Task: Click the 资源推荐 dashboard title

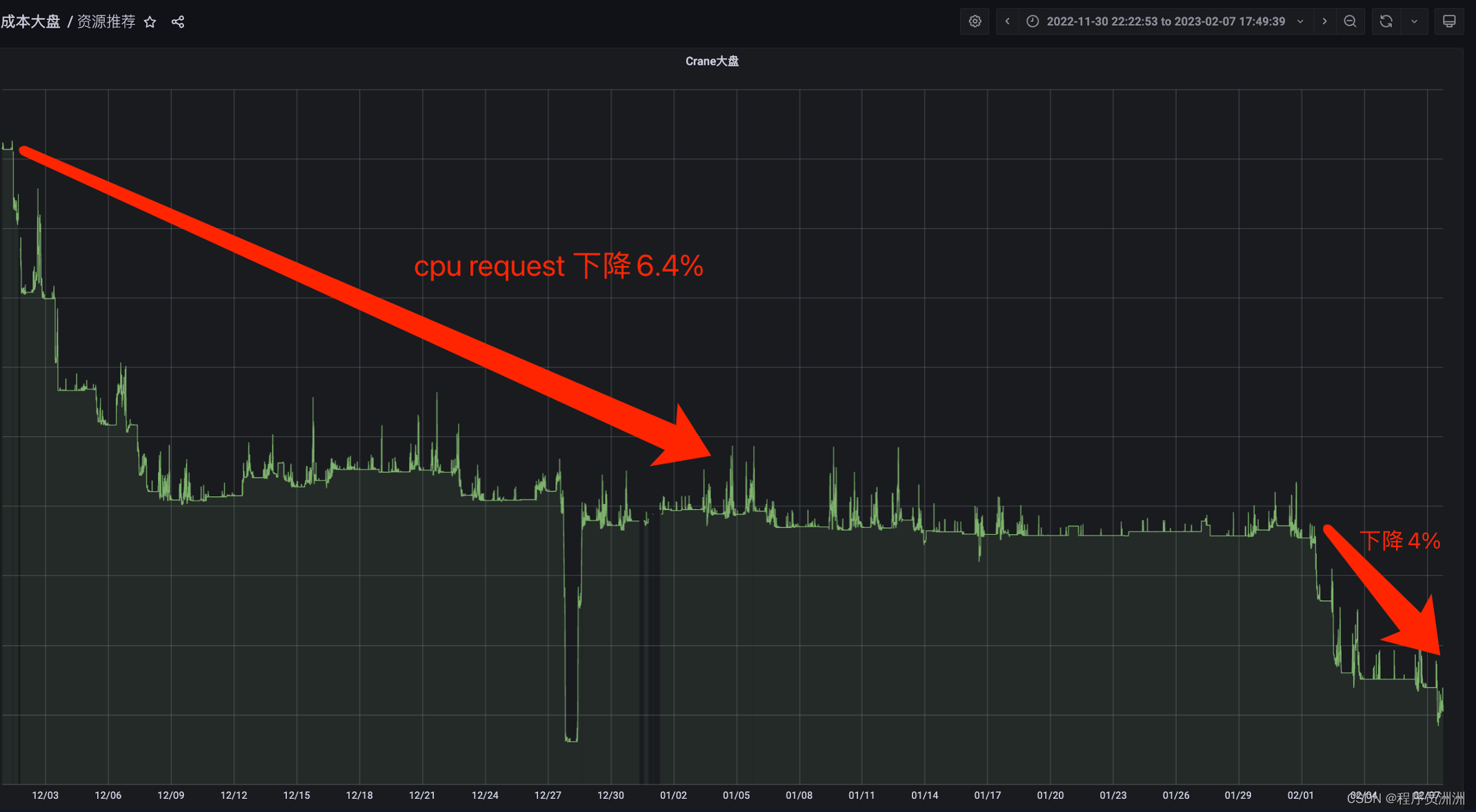Action: point(106,22)
